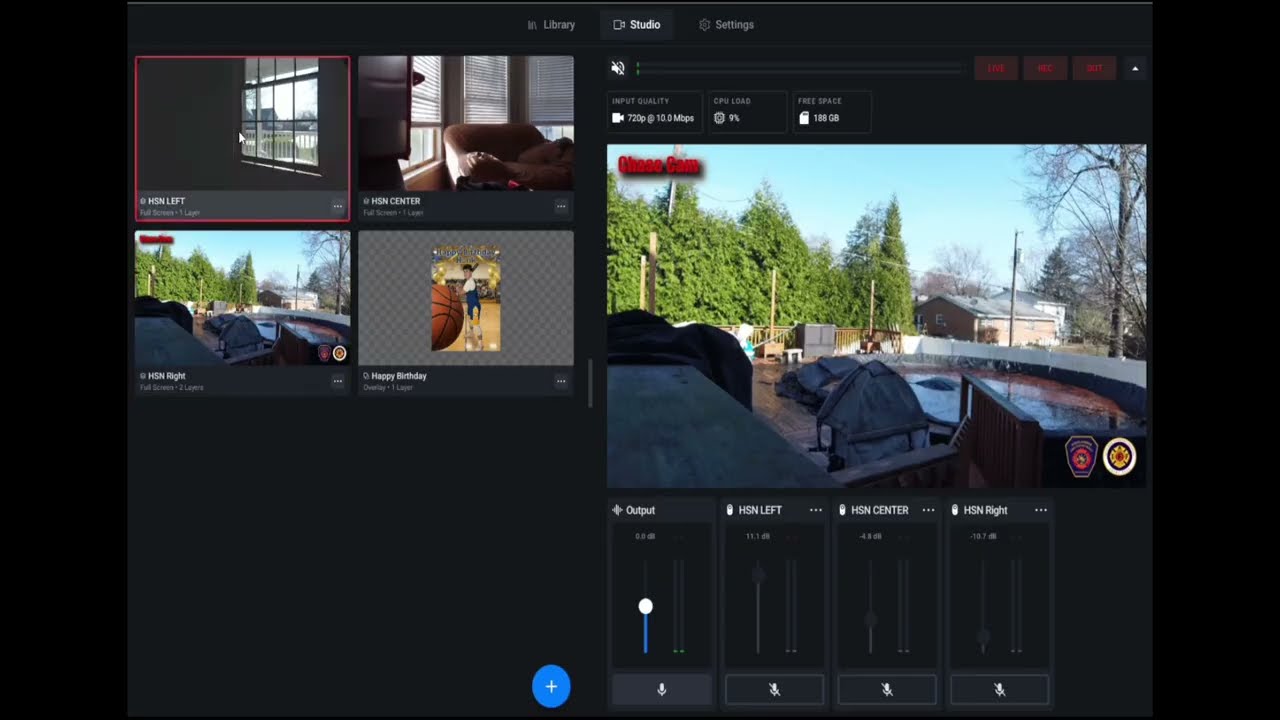The image size is (1280, 720).
Task: Click the audio source icon beside HSN LEFT channel
Action: [x=731, y=510]
